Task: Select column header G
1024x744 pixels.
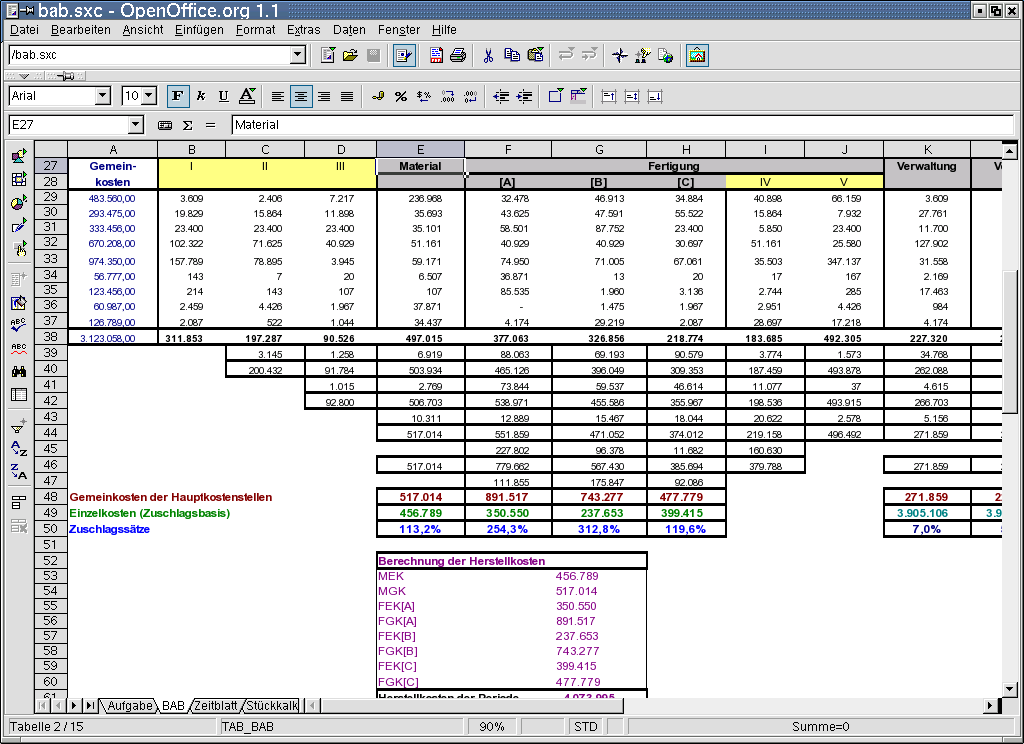Action: (x=598, y=150)
